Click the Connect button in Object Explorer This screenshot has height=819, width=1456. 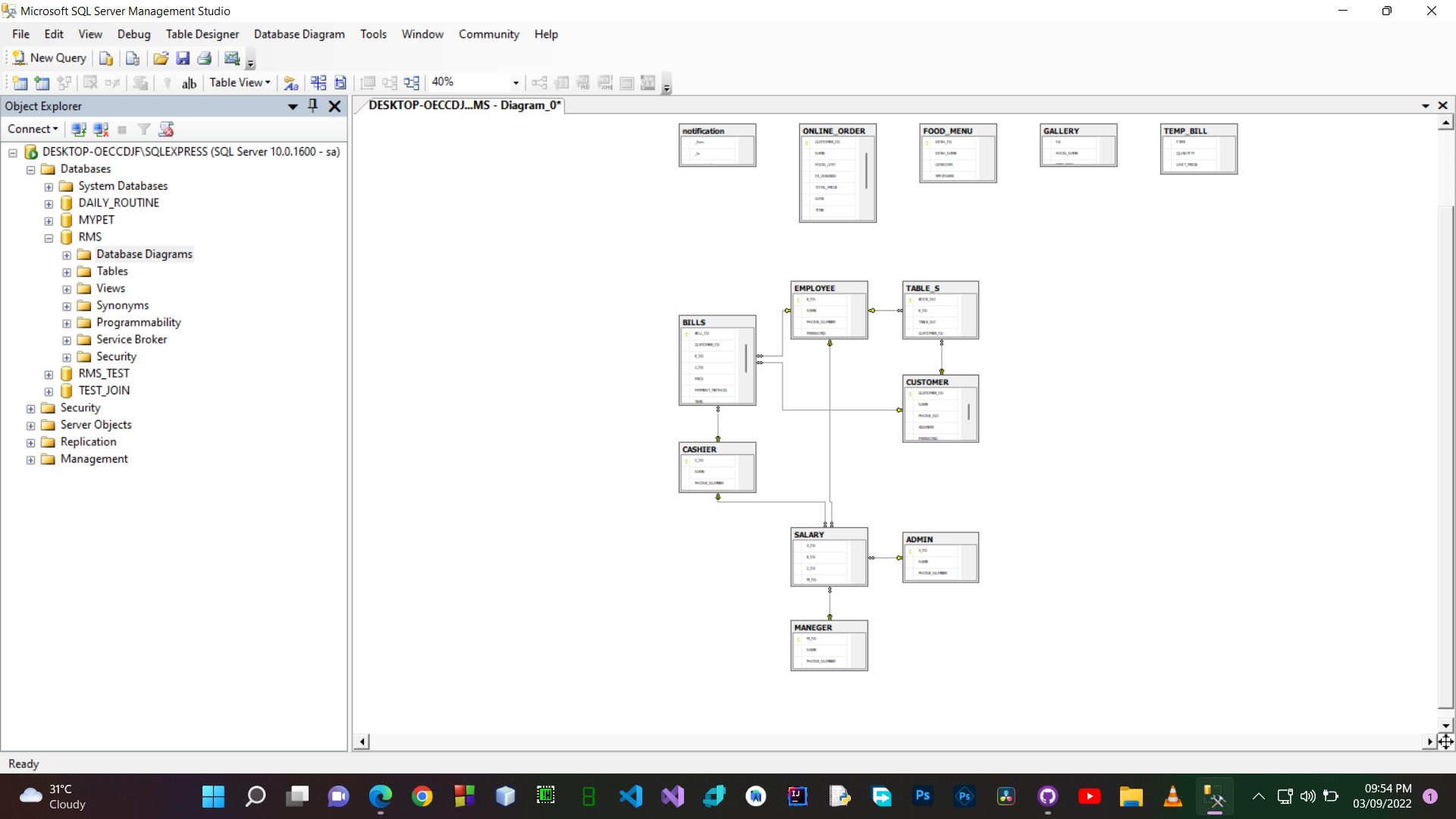pos(33,129)
